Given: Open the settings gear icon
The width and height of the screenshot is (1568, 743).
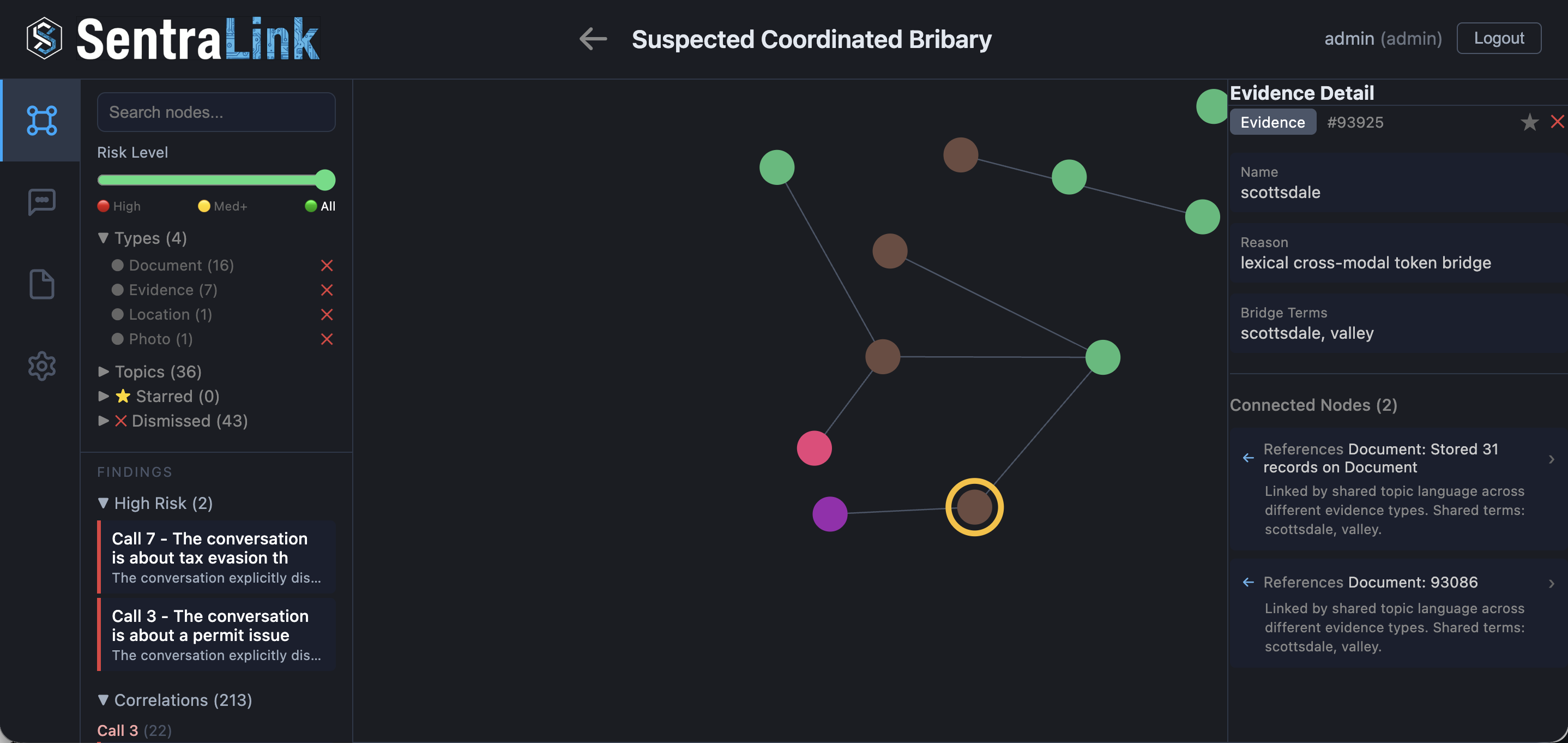Looking at the screenshot, I should [41, 365].
